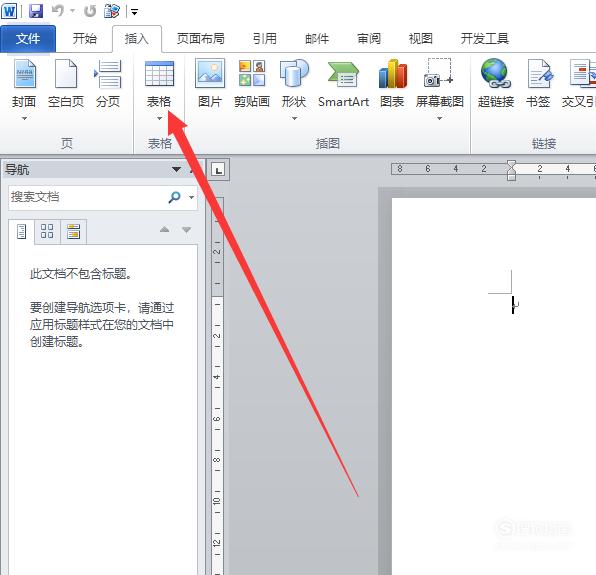Add a bookmark with 书签 icon
Image resolution: width=596 pixels, height=575 pixels.
click(x=539, y=84)
